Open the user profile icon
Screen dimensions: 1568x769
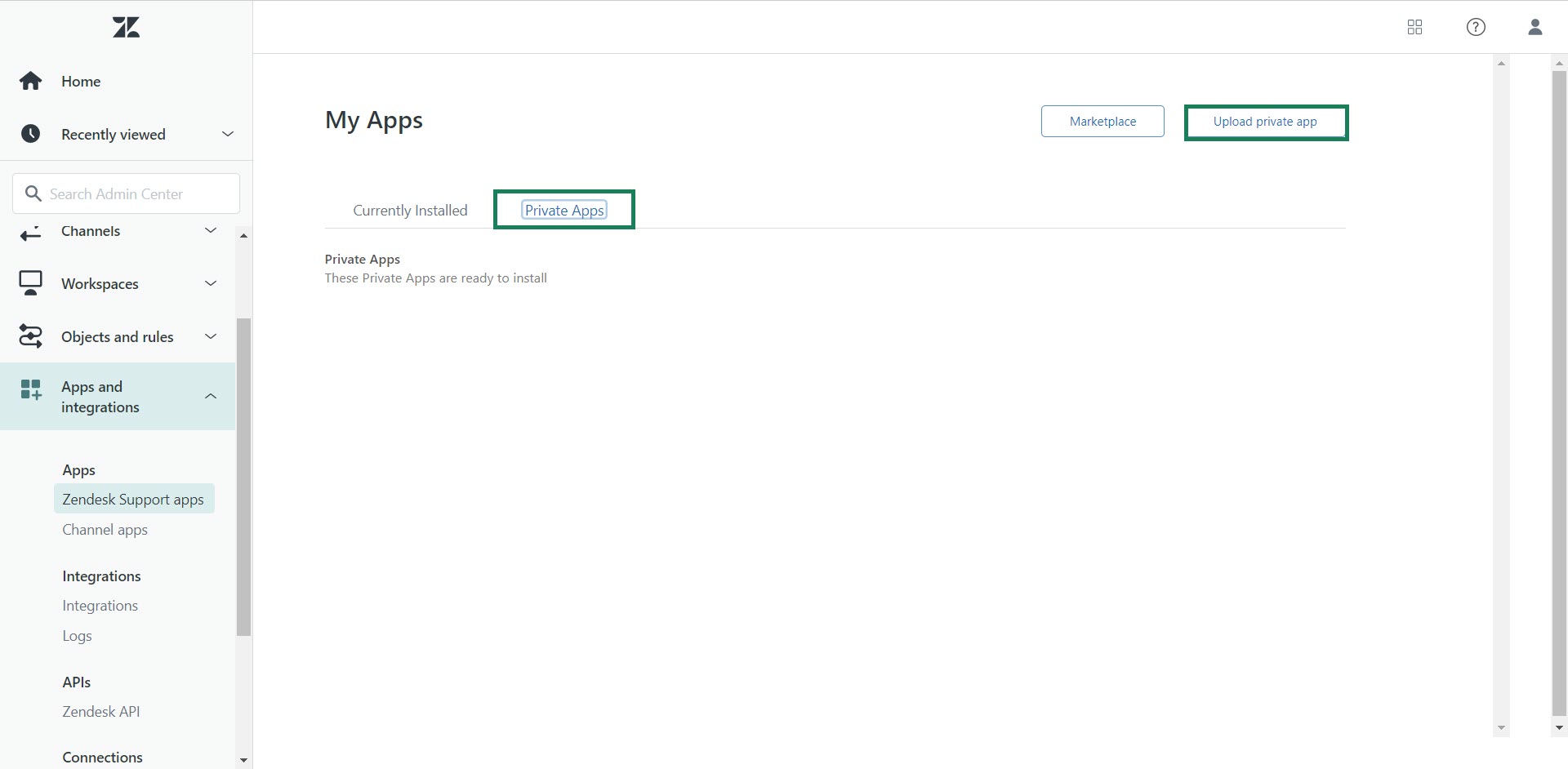point(1535,27)
